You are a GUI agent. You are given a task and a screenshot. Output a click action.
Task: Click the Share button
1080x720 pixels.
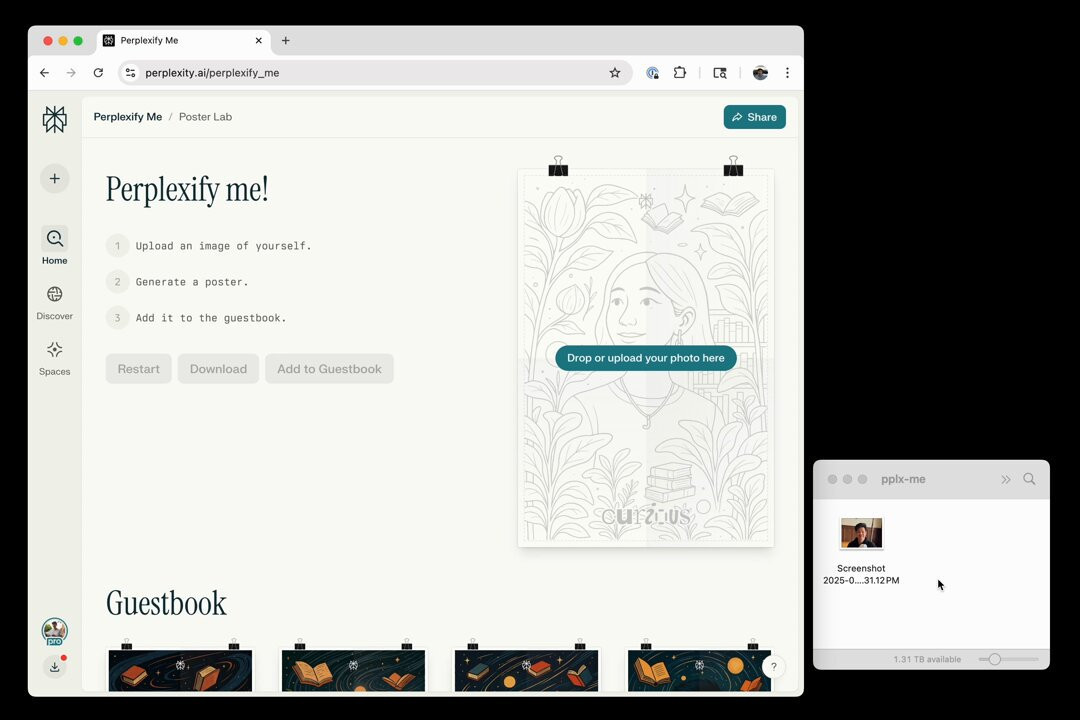pos(754,117)
